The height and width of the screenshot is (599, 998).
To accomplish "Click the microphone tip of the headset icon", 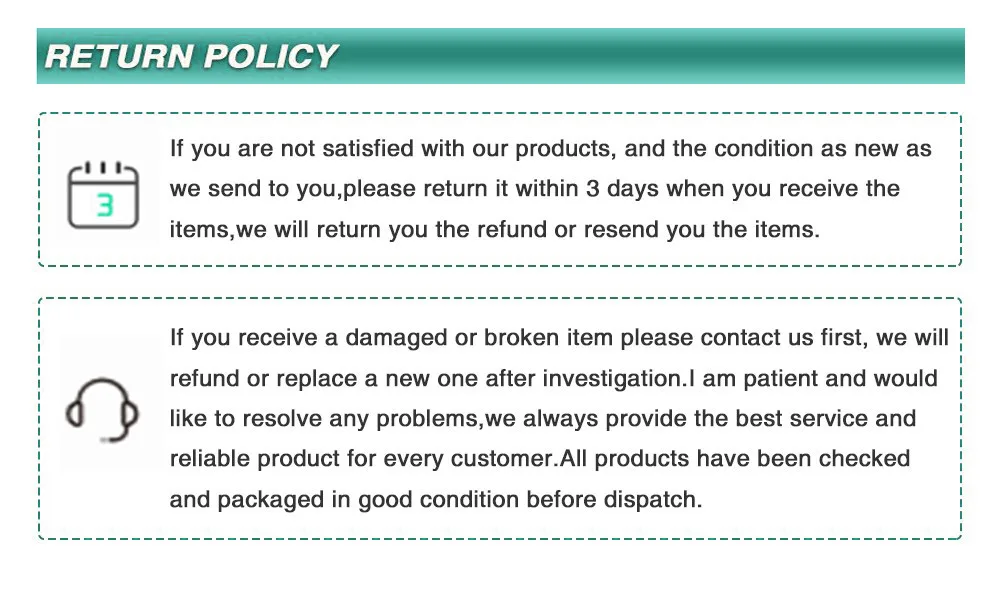I will pyautogui.click(x=108, y=439).
